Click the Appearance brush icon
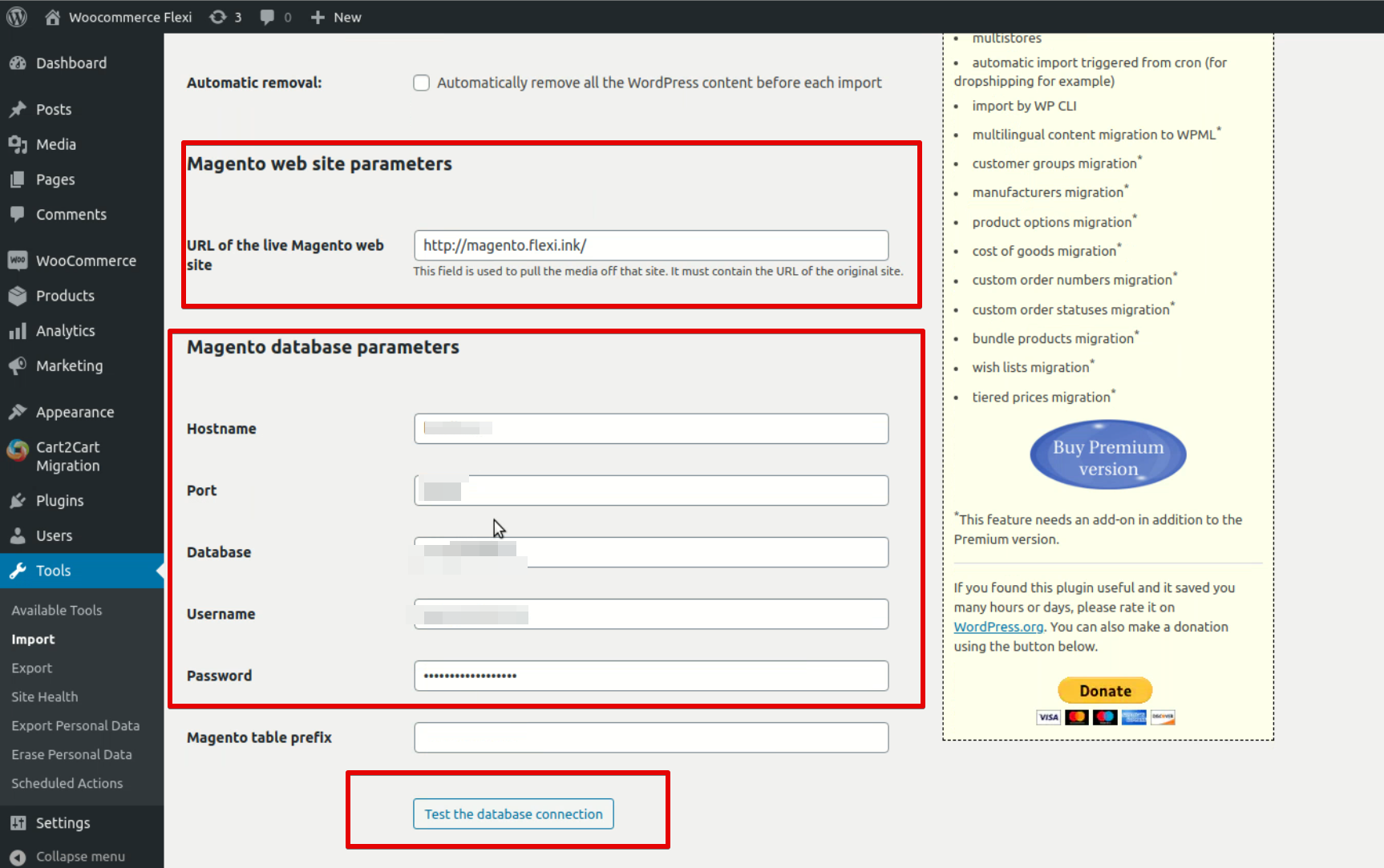Viewport: 1384px width, 868px height. pyautogui.click(x=18, y=412)
